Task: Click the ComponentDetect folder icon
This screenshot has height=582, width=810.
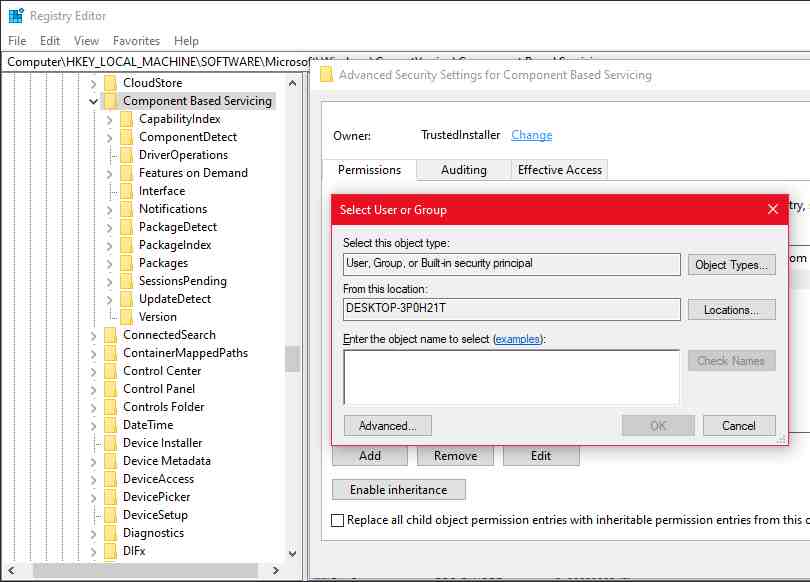Action: pyautogui.click(x=127, y=137)
